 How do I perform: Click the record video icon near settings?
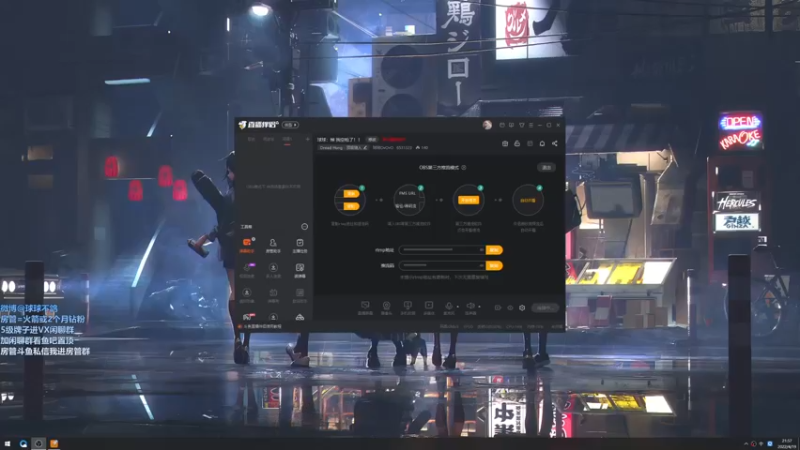[x=497, y=308]
